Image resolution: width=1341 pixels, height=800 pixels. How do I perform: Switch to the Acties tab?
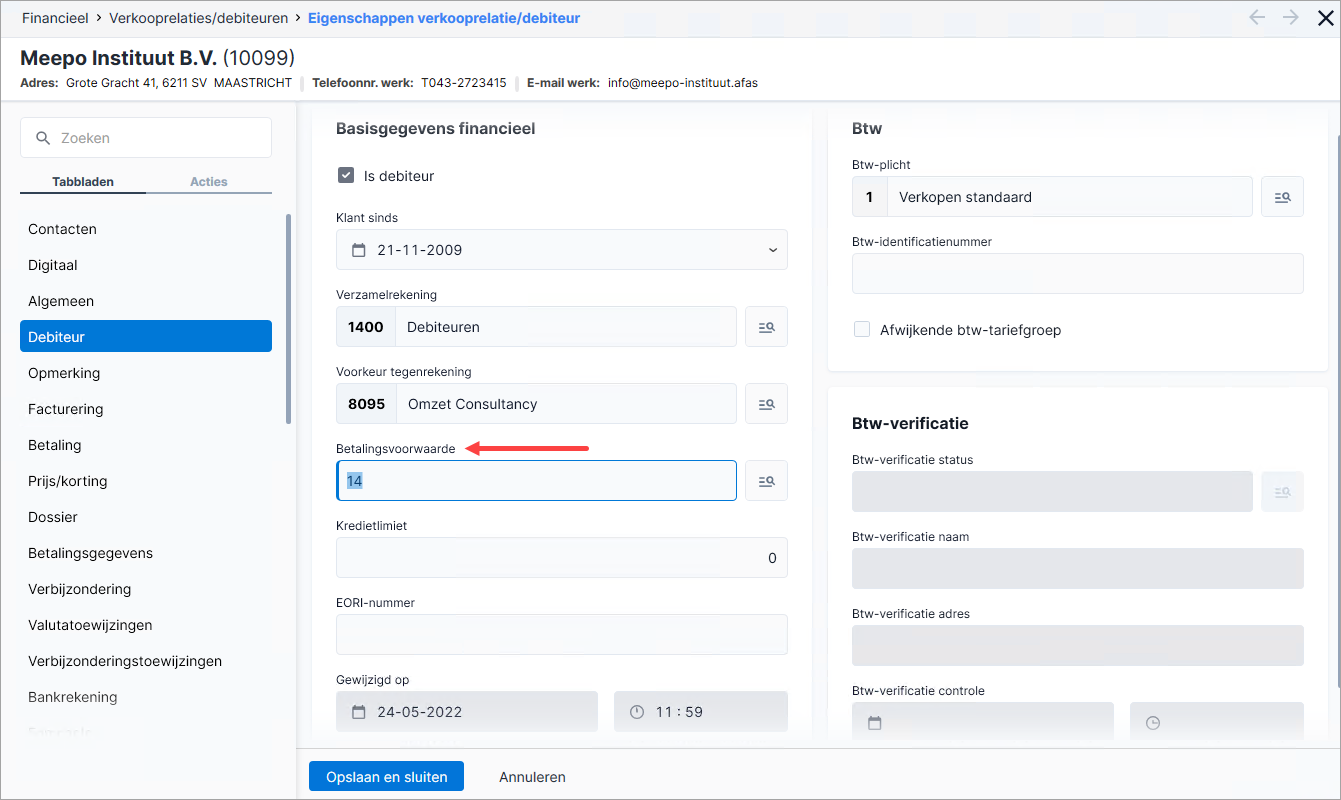(x=209, y=182)
